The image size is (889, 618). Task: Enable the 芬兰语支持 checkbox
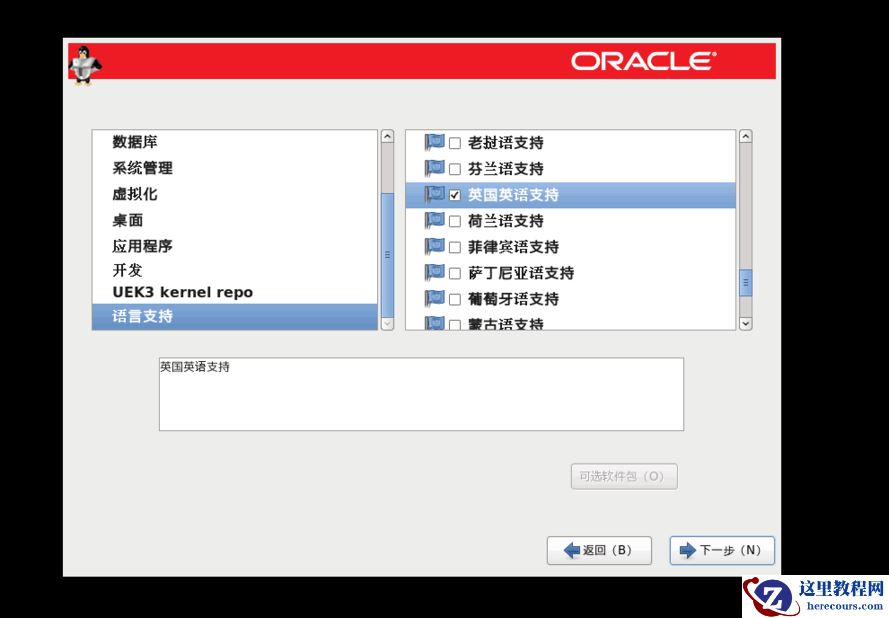[x=455, y=169]
